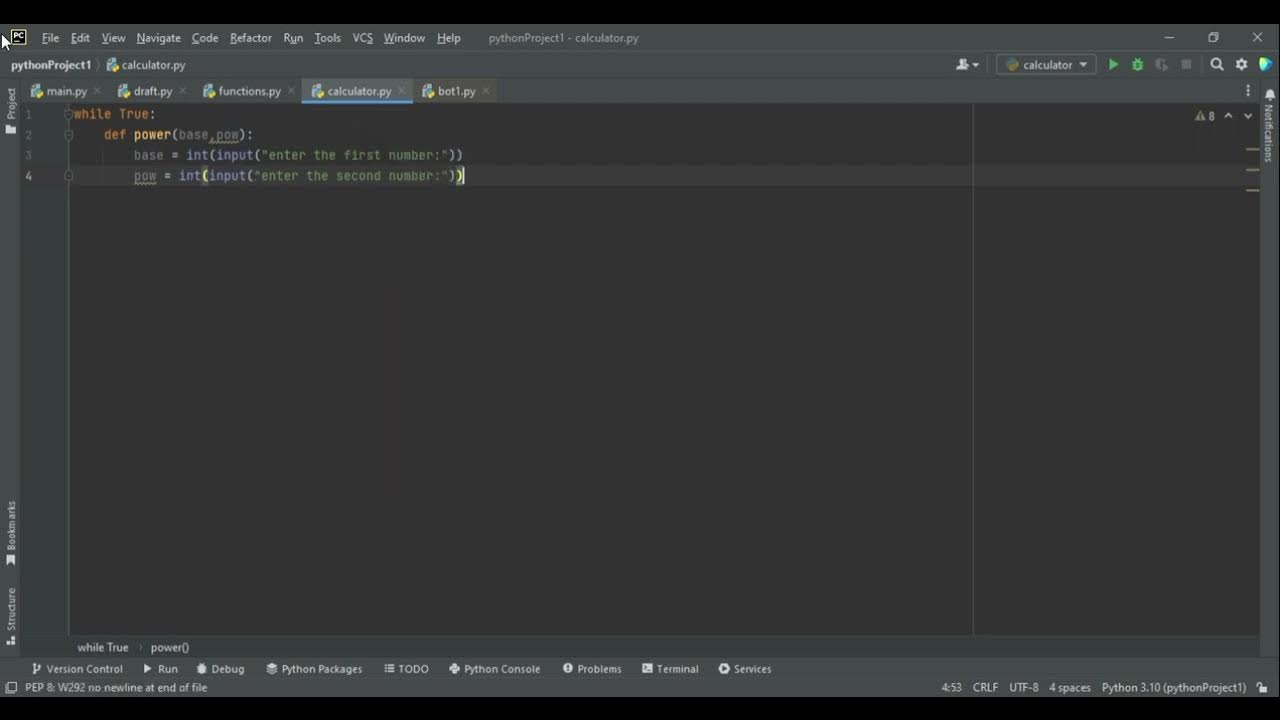Open the Code menu

[x=205, y=38]
